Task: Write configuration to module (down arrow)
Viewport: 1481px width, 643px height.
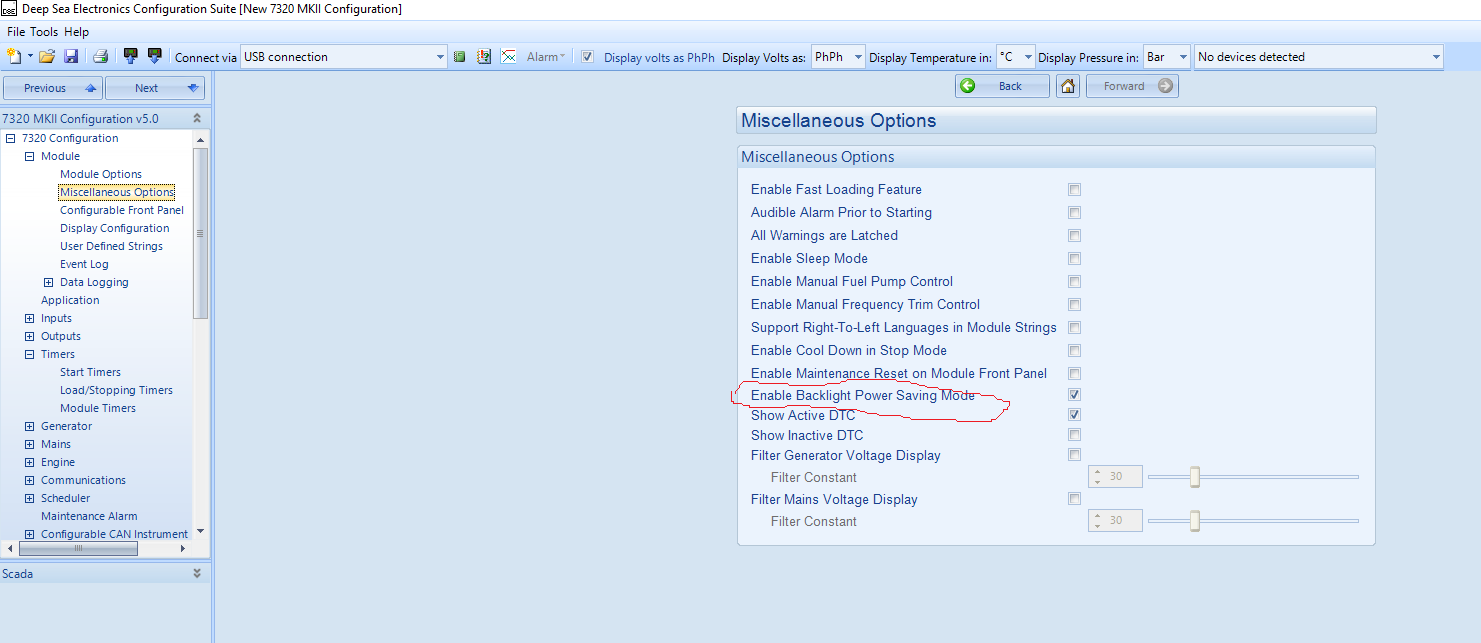Action: click(x=154, y=57)
